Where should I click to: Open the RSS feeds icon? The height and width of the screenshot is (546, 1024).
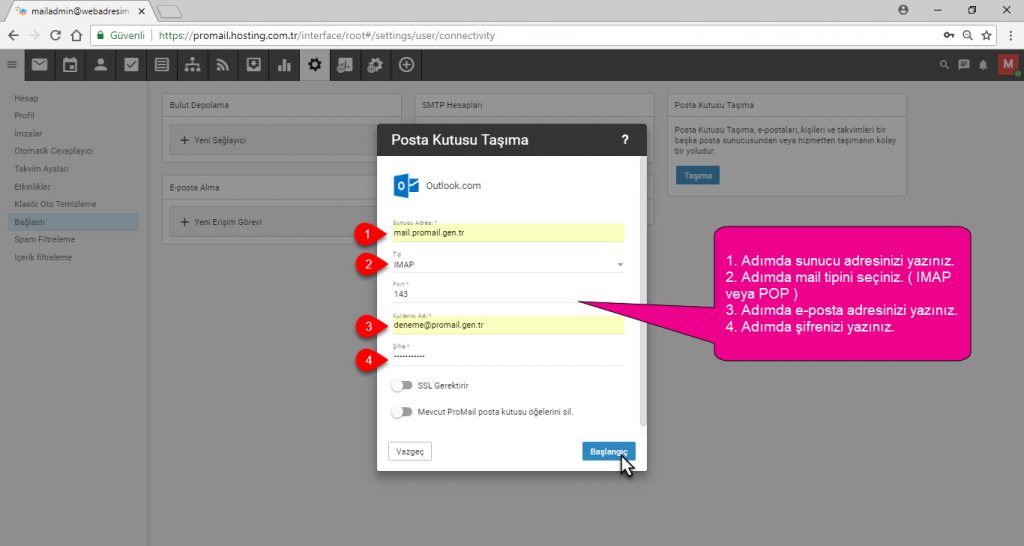click(x=223, y=65)
